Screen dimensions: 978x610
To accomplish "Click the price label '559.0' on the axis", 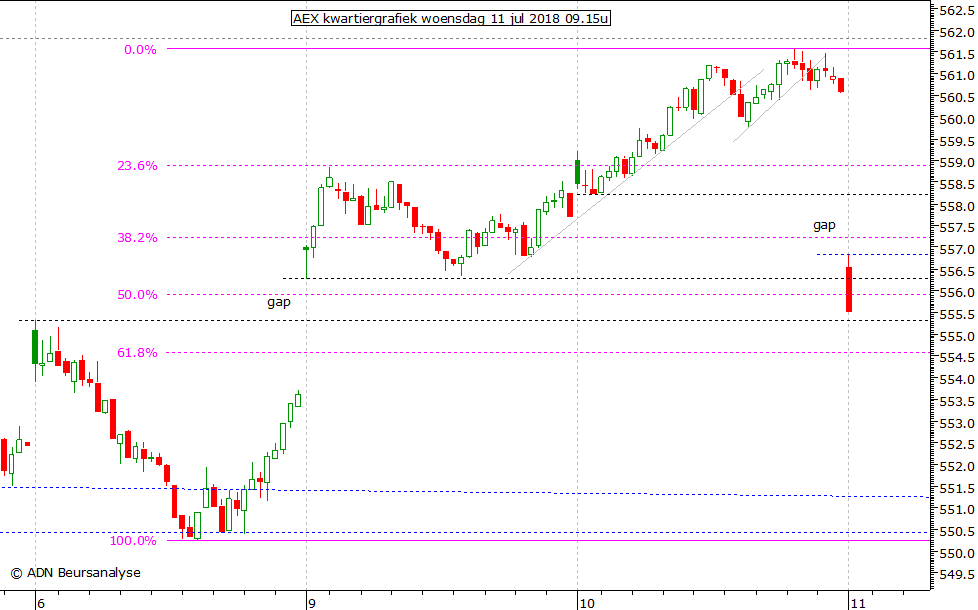I will coord(957,163).
